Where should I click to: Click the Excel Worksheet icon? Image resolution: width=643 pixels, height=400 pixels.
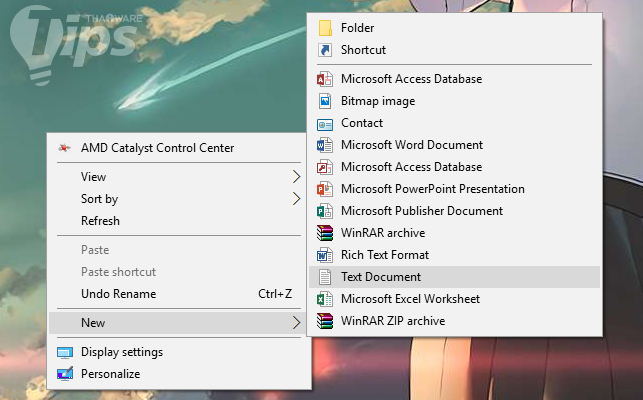coord(324,299)
